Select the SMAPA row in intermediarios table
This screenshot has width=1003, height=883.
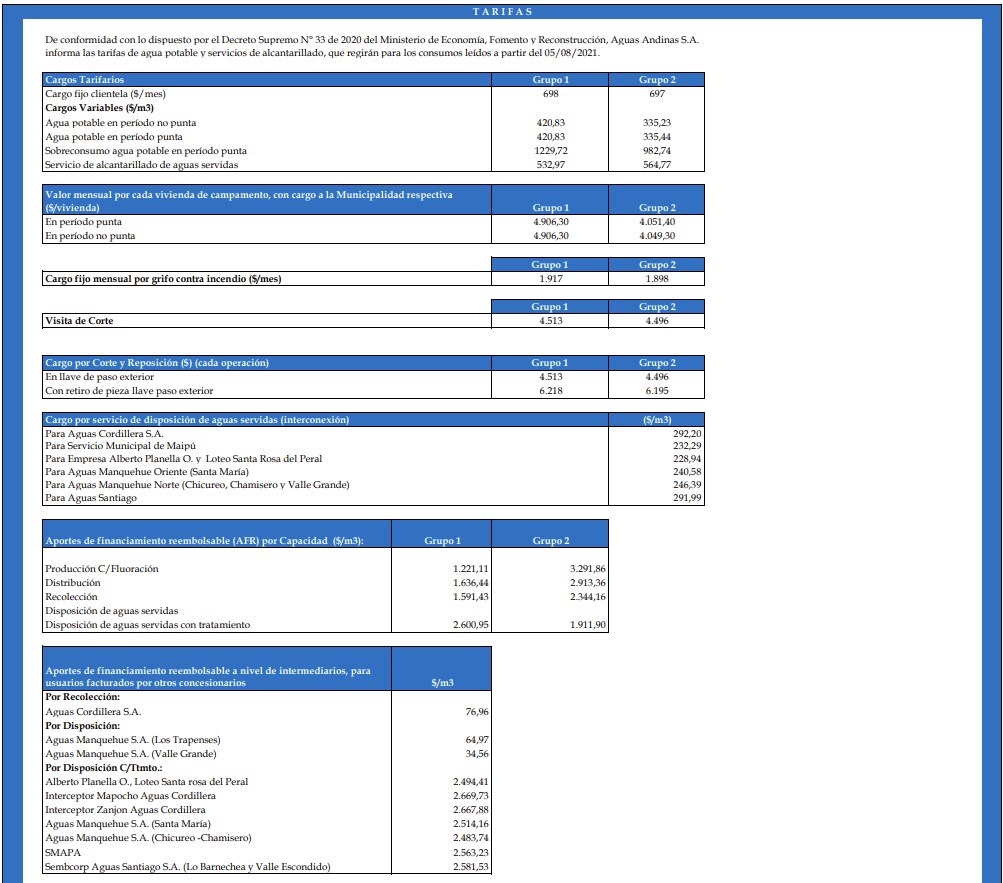[62, 852]
